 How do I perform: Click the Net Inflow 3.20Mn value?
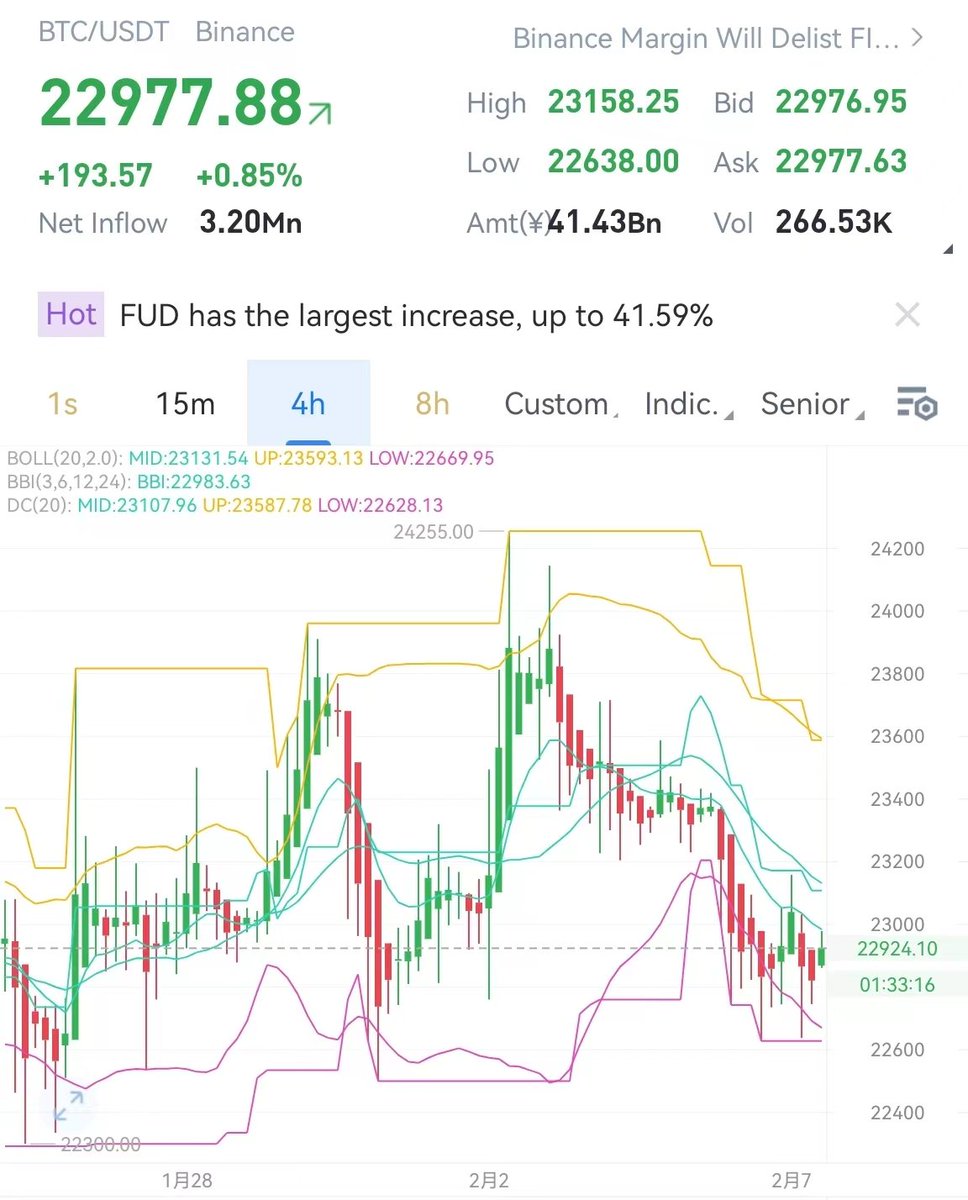coord(250,222)
